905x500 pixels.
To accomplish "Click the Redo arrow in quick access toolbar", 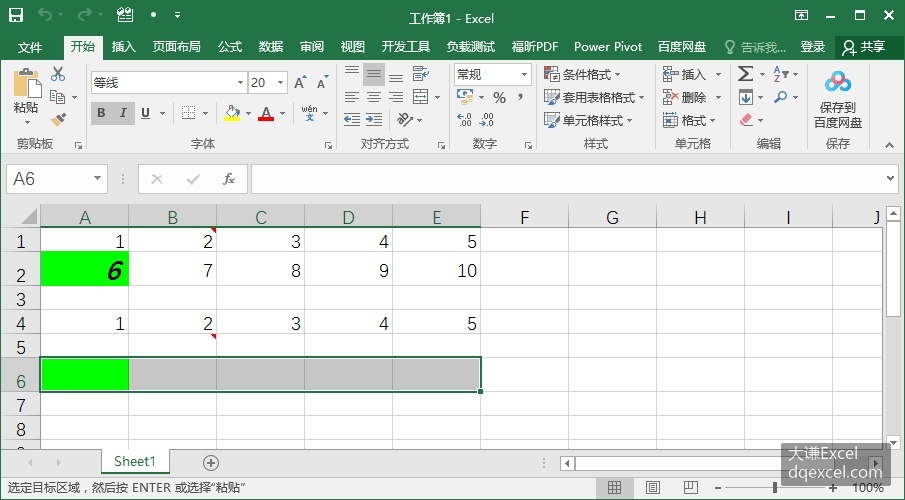I will 85,15.
